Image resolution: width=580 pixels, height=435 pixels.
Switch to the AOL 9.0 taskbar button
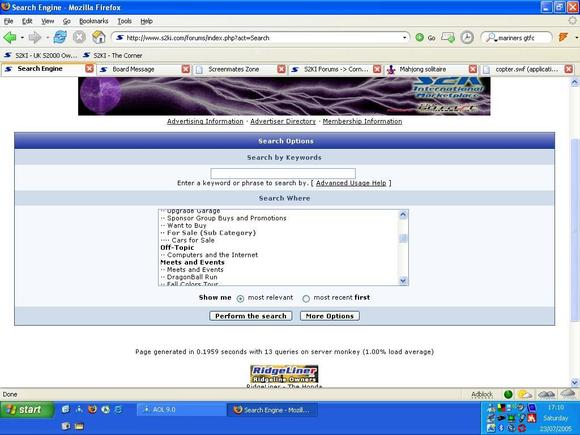click(x=181, y=409)
